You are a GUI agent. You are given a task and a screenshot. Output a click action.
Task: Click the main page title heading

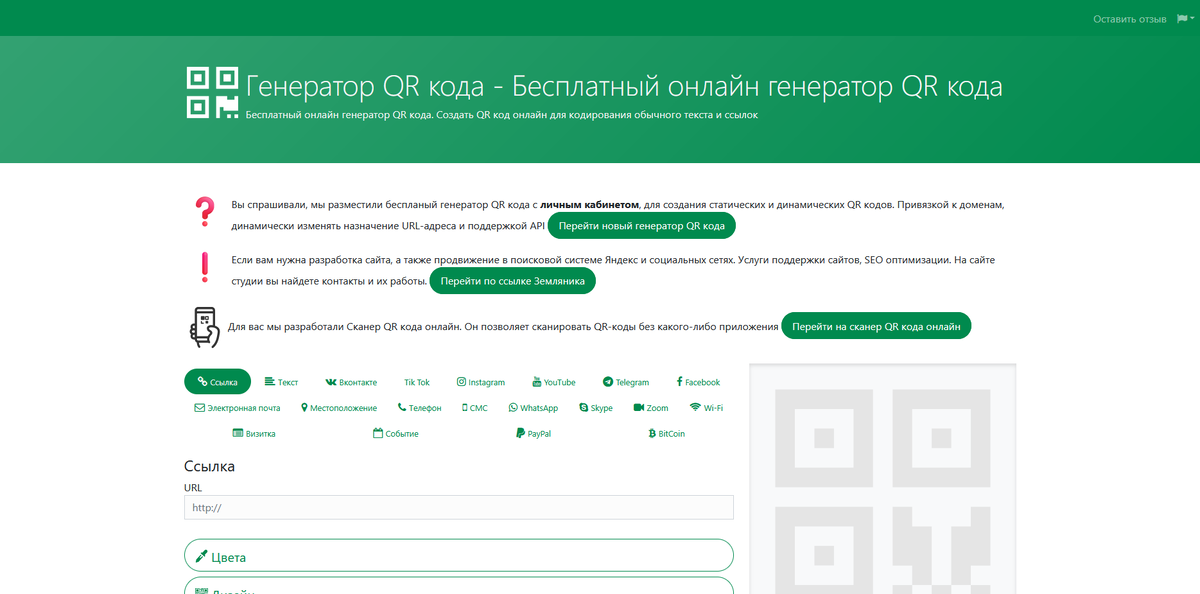(624, 86)
